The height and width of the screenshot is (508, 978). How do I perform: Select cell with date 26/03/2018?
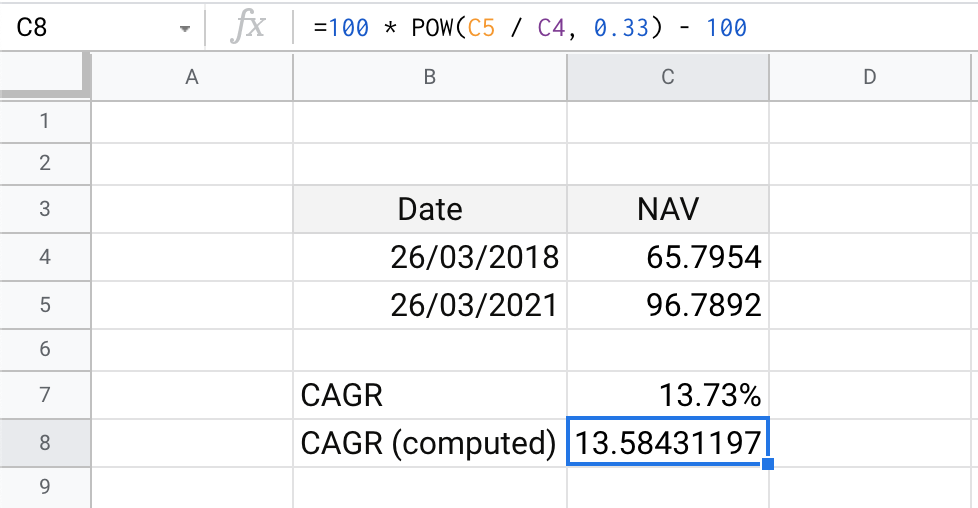(x=430, y=256)
